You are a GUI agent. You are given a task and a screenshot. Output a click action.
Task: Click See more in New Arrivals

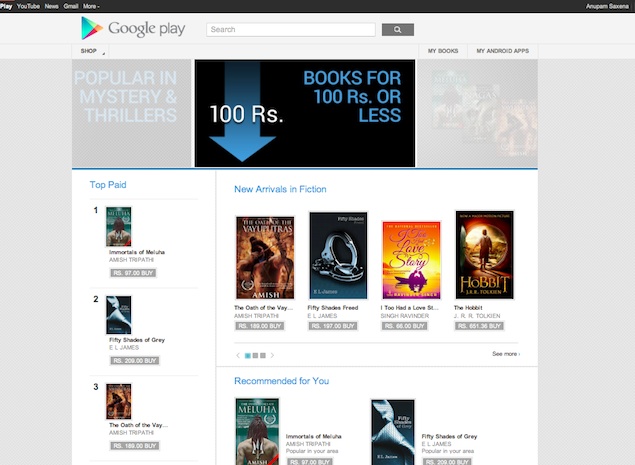[506, 354]
